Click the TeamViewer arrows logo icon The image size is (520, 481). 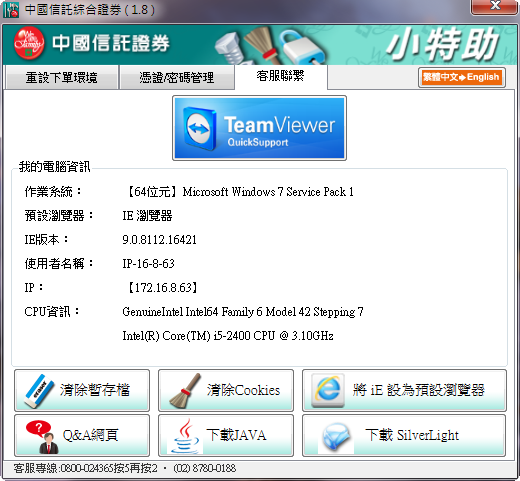(199, 128)
